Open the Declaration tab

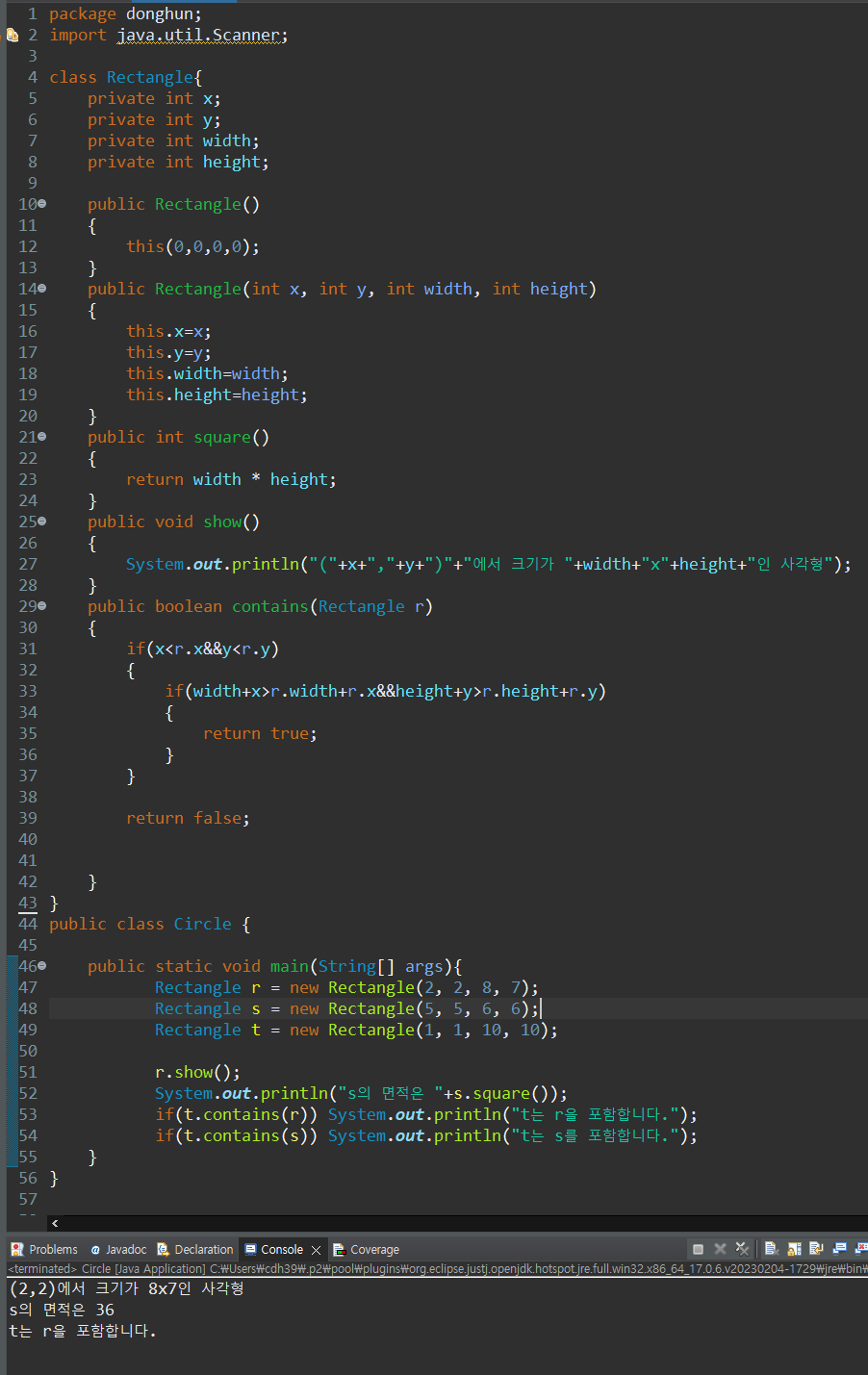point(195,1249)
